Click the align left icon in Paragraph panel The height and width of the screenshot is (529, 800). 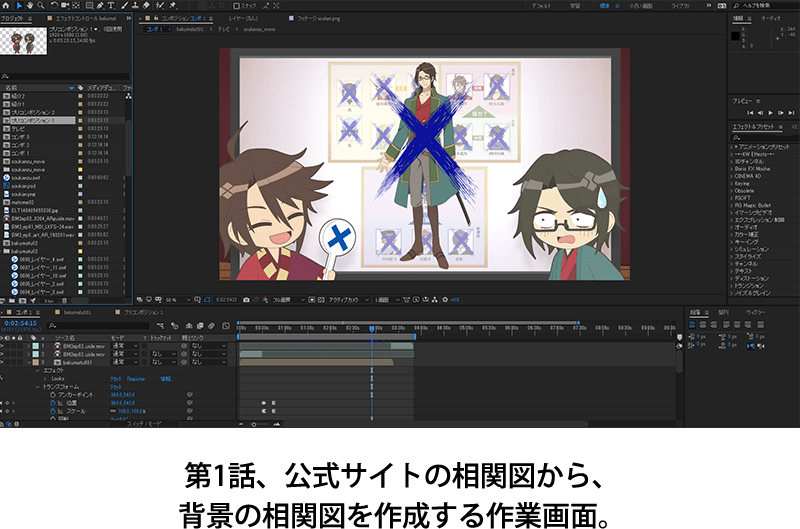[x=692, y=325]
